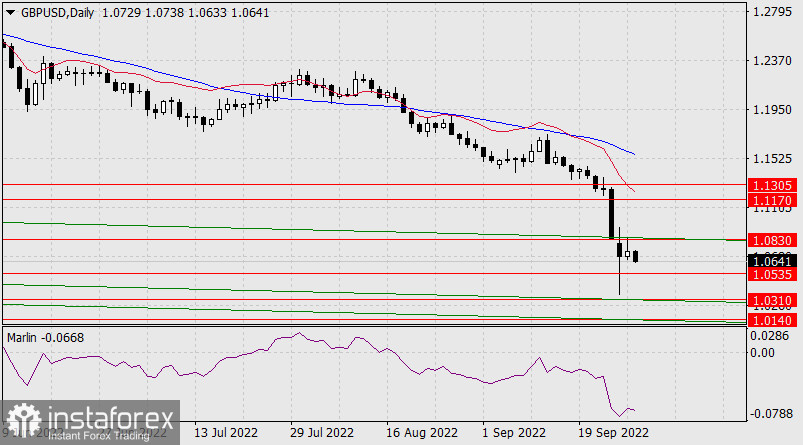
Task: Click the 1.2795 price scale value
Action: pyautogui.click(x=772, y=11)
